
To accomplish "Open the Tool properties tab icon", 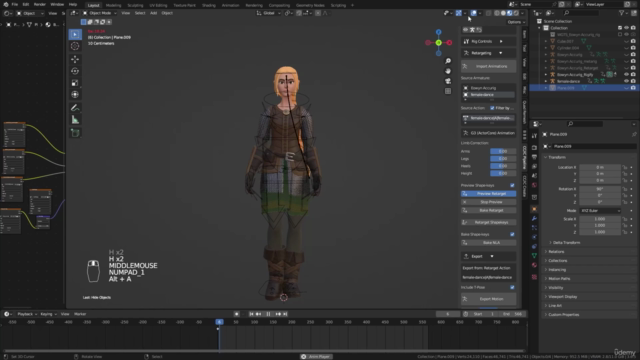I will click(x=534, y=136).
